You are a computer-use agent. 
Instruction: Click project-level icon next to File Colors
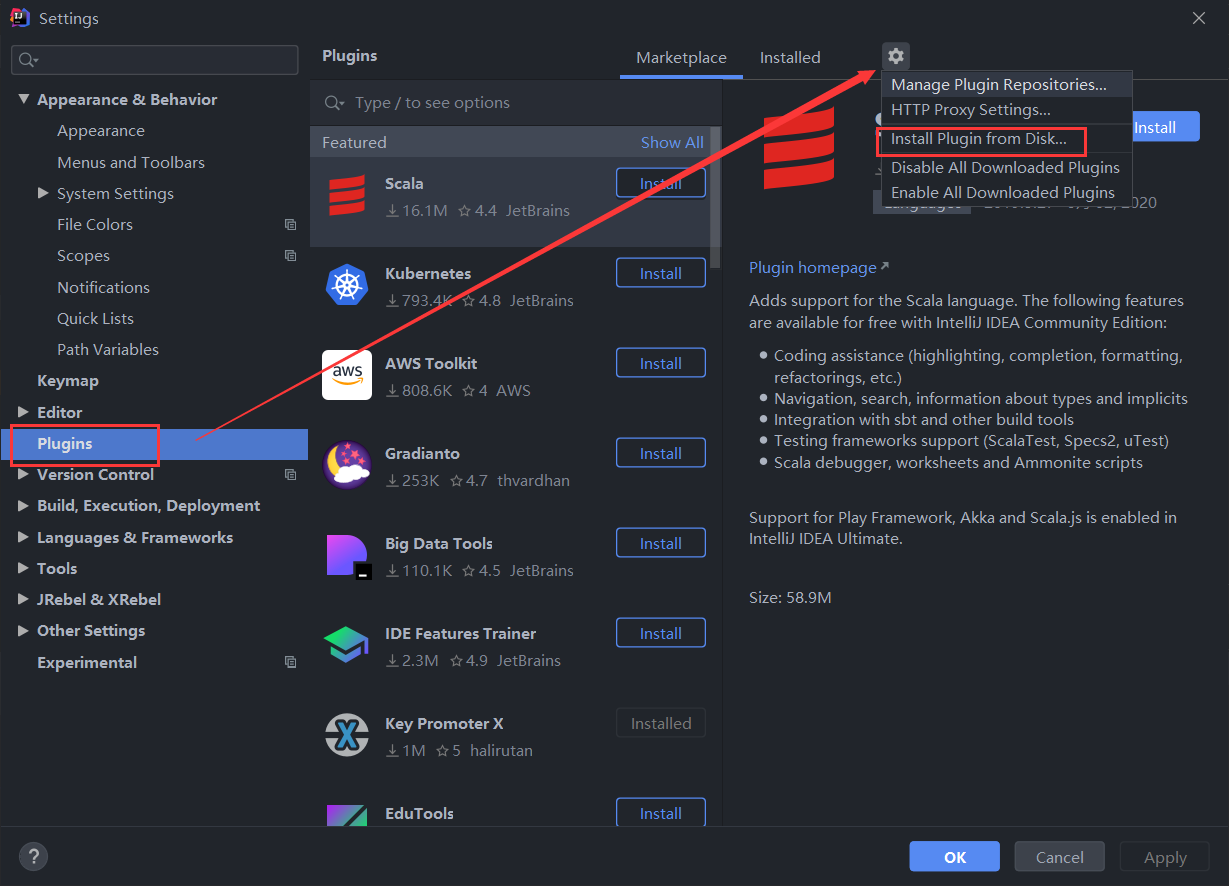(290, 225)
